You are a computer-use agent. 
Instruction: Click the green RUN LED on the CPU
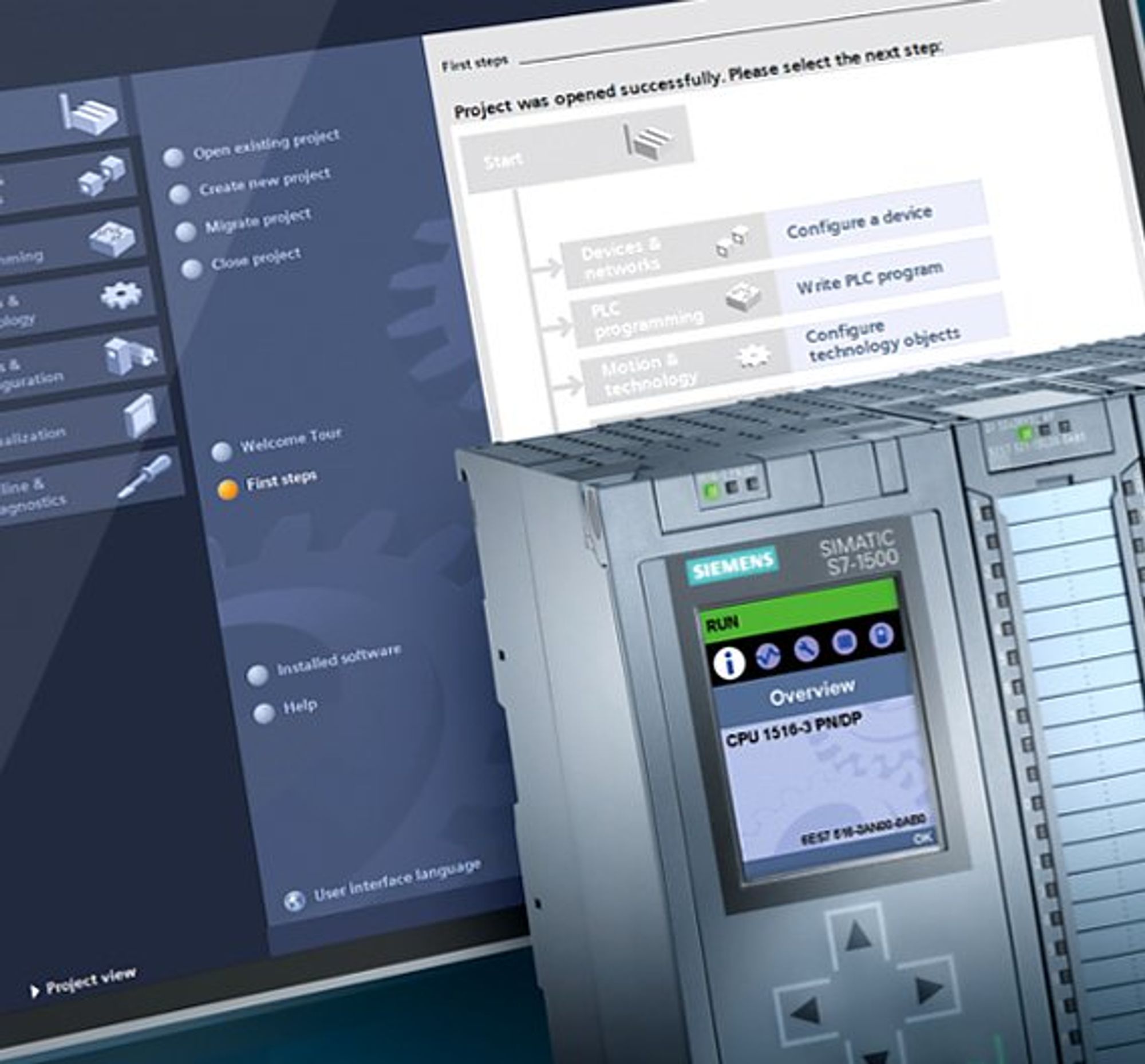(711, 490)
